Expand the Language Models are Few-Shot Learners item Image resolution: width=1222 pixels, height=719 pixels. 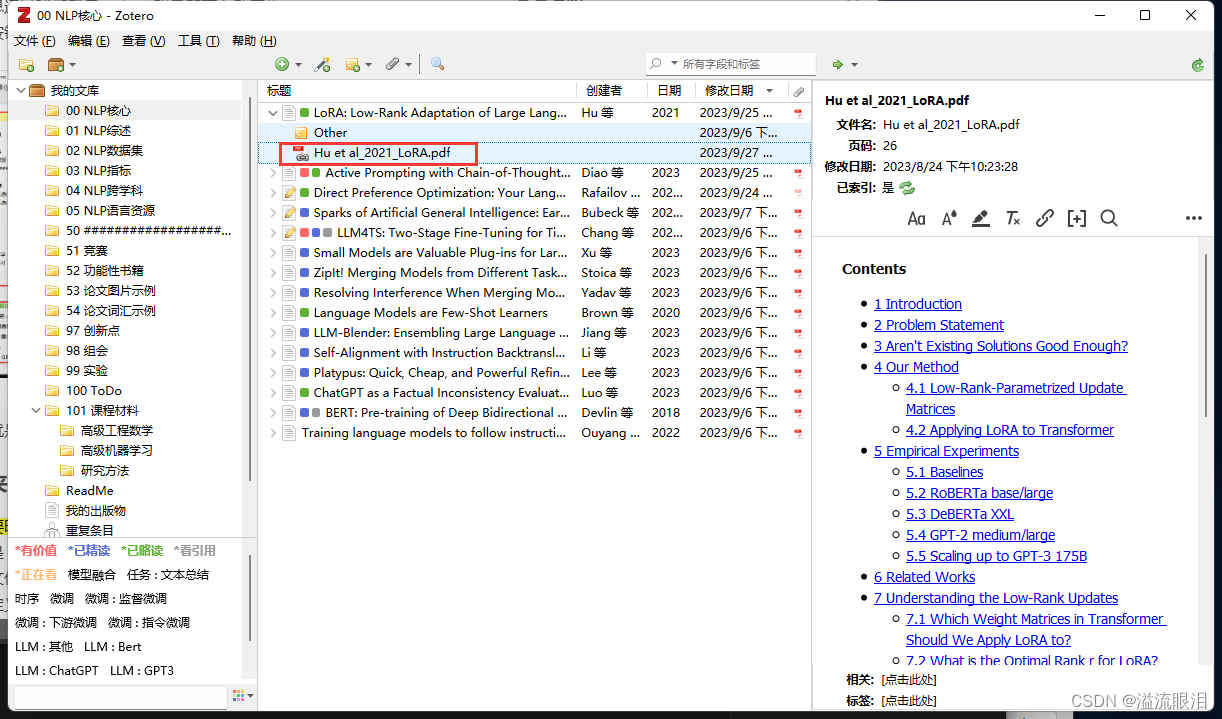coord(273,313)
